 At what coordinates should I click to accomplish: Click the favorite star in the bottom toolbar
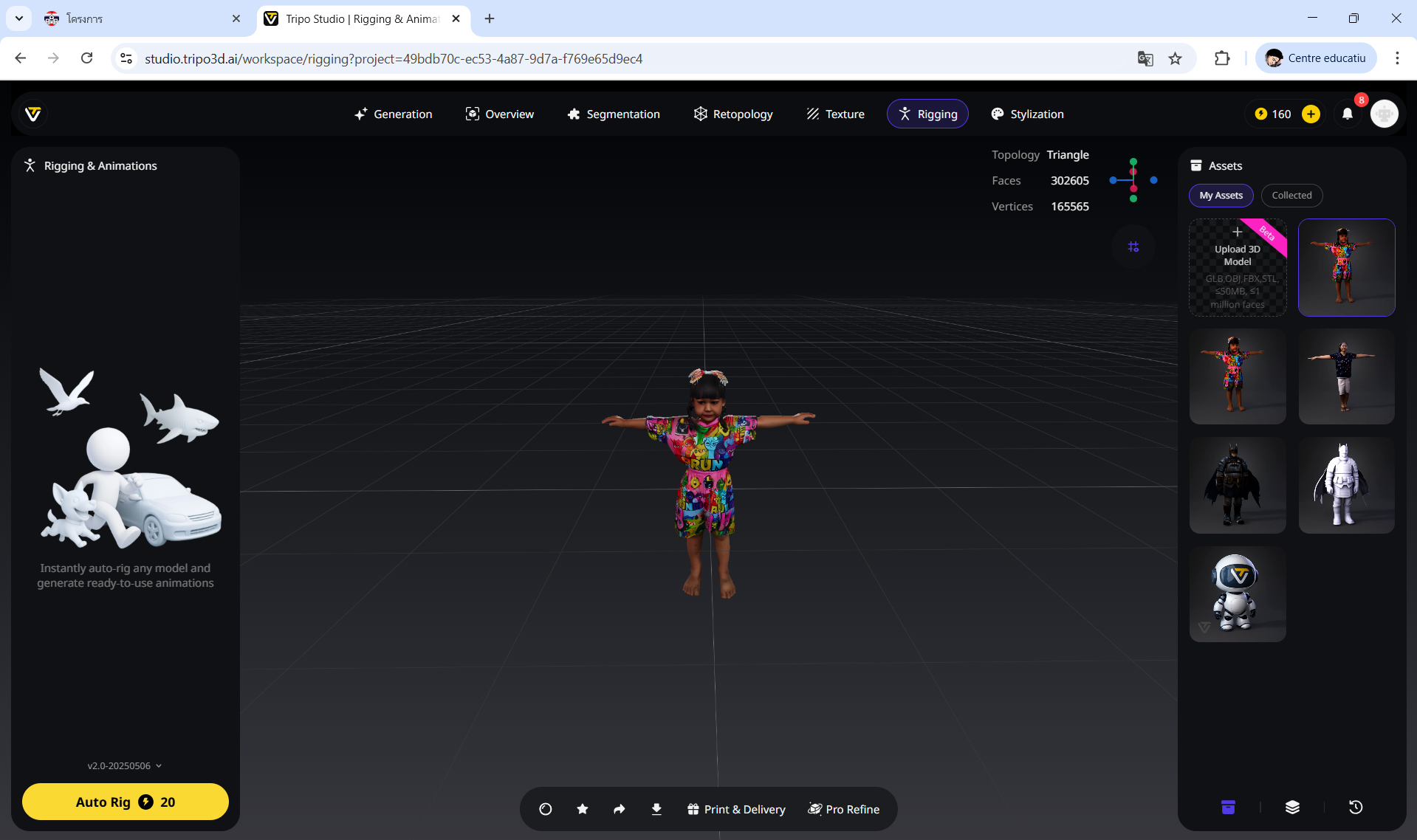tap(583, 809)
